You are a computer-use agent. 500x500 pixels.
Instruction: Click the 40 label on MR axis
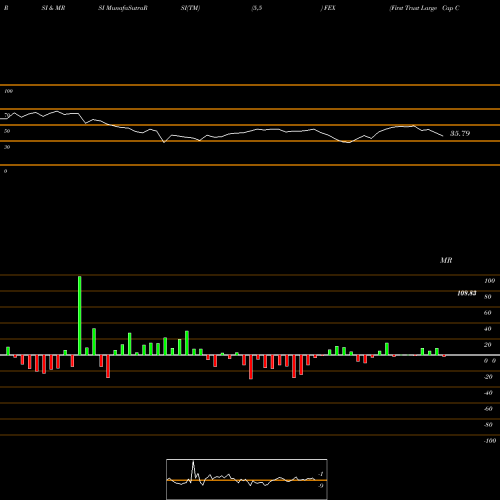click(488, 329)
